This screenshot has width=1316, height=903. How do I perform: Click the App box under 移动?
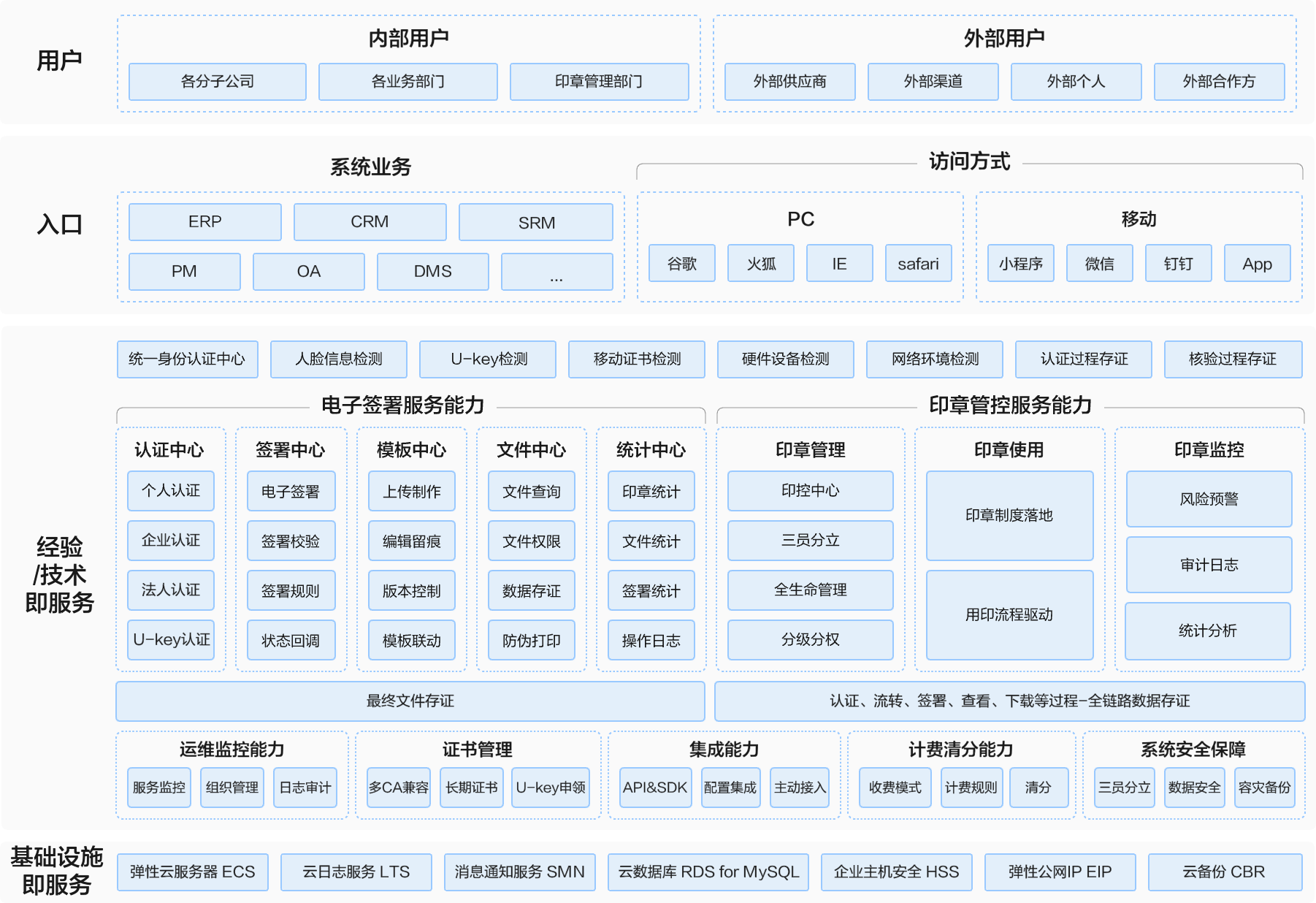point(1258,263)
